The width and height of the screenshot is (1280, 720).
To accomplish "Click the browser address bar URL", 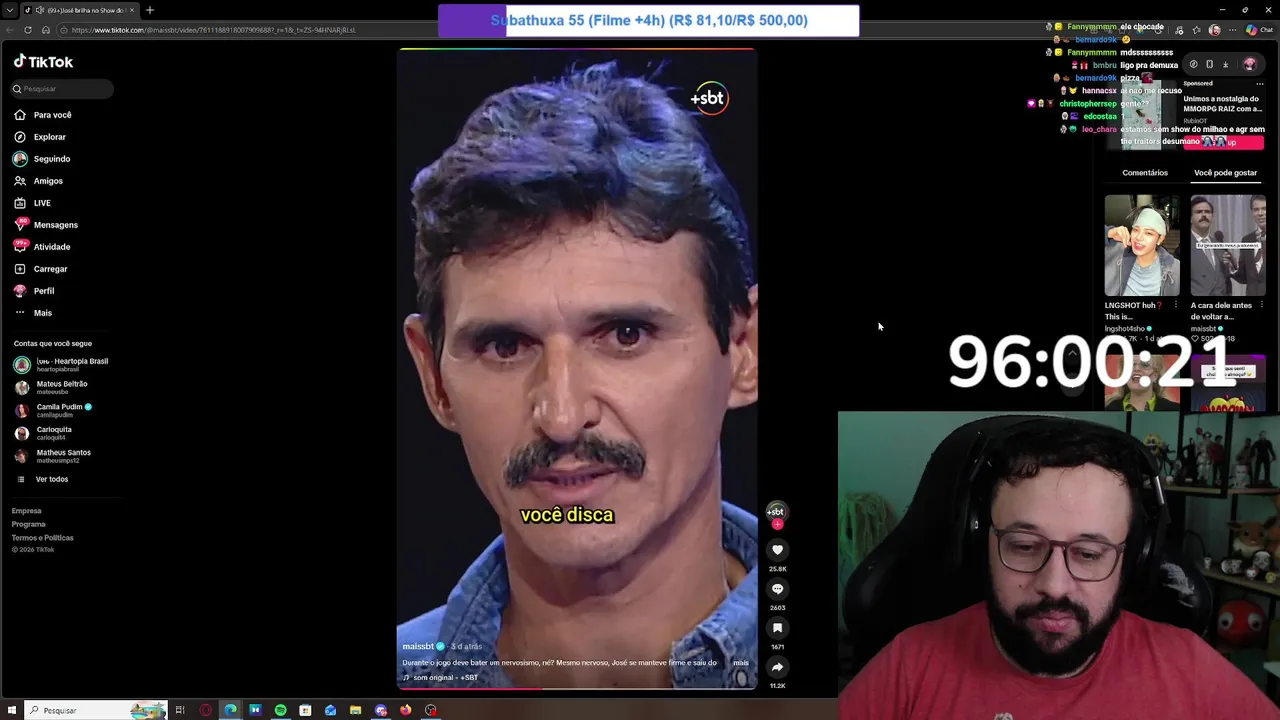I will (x=214, y=30).
